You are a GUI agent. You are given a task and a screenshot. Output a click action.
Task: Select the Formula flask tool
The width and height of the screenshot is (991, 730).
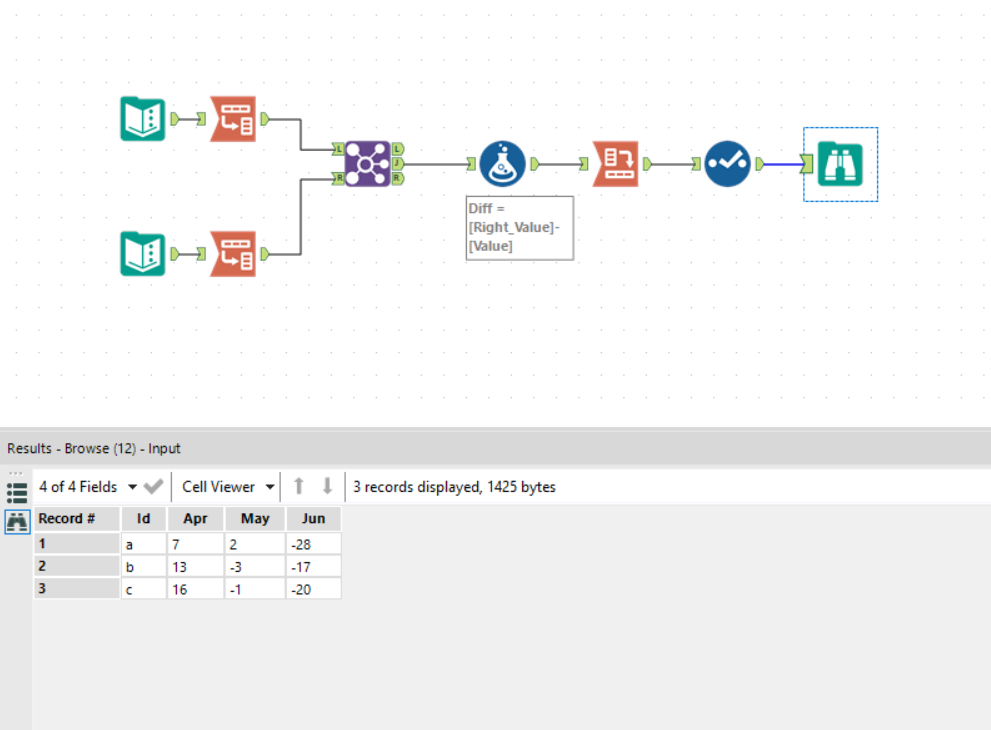point(502,164)
